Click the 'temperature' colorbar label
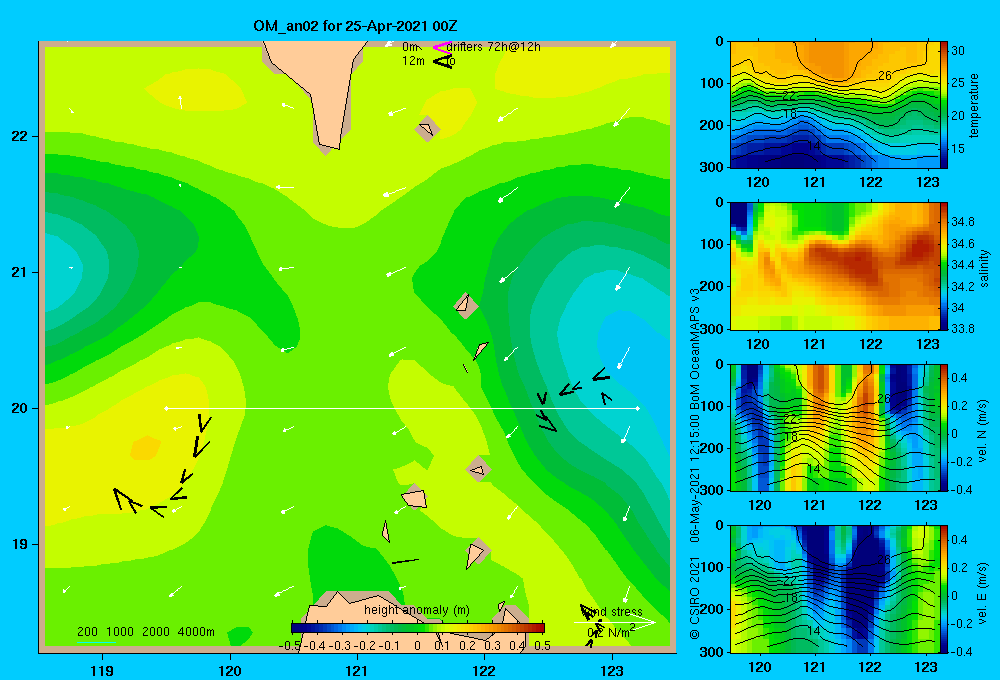This screenshot has height=680, width=1000. [x=974, y=105]
